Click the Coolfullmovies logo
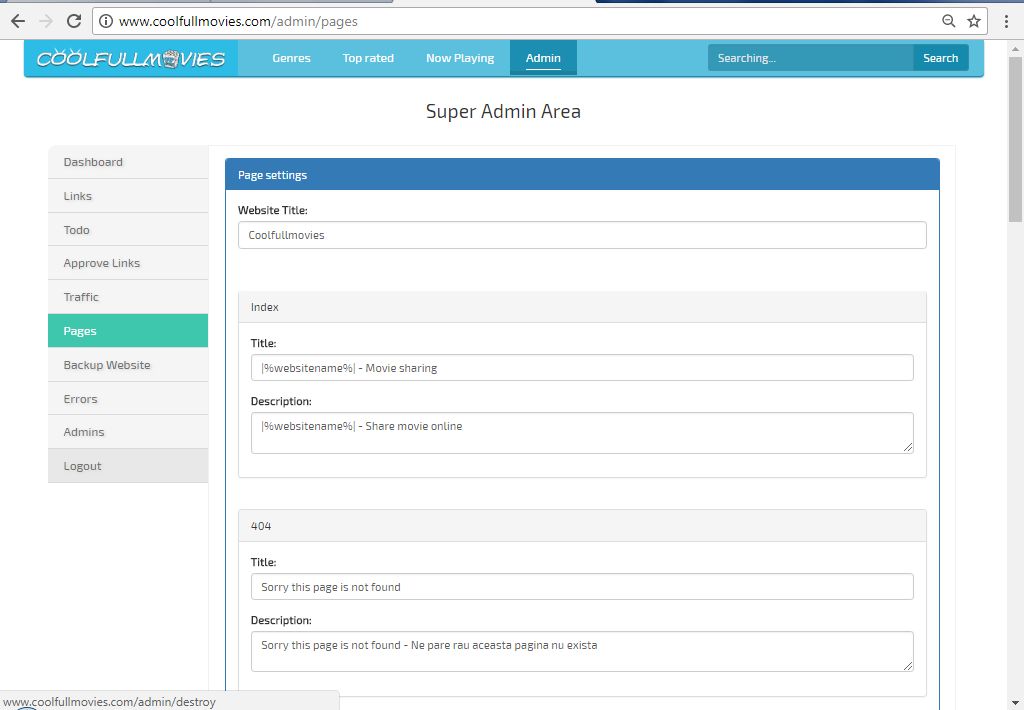The height and width of the screenshot is (710, 1024). click(131, 59)
